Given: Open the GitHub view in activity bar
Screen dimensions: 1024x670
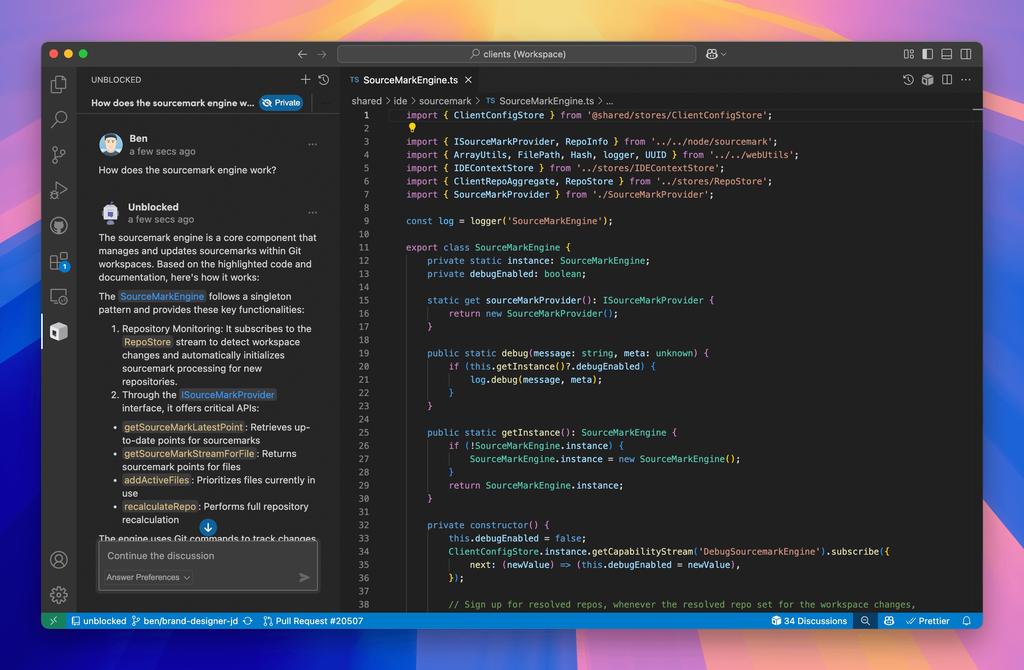Looking at the screenshot, I should coord(59,226).
